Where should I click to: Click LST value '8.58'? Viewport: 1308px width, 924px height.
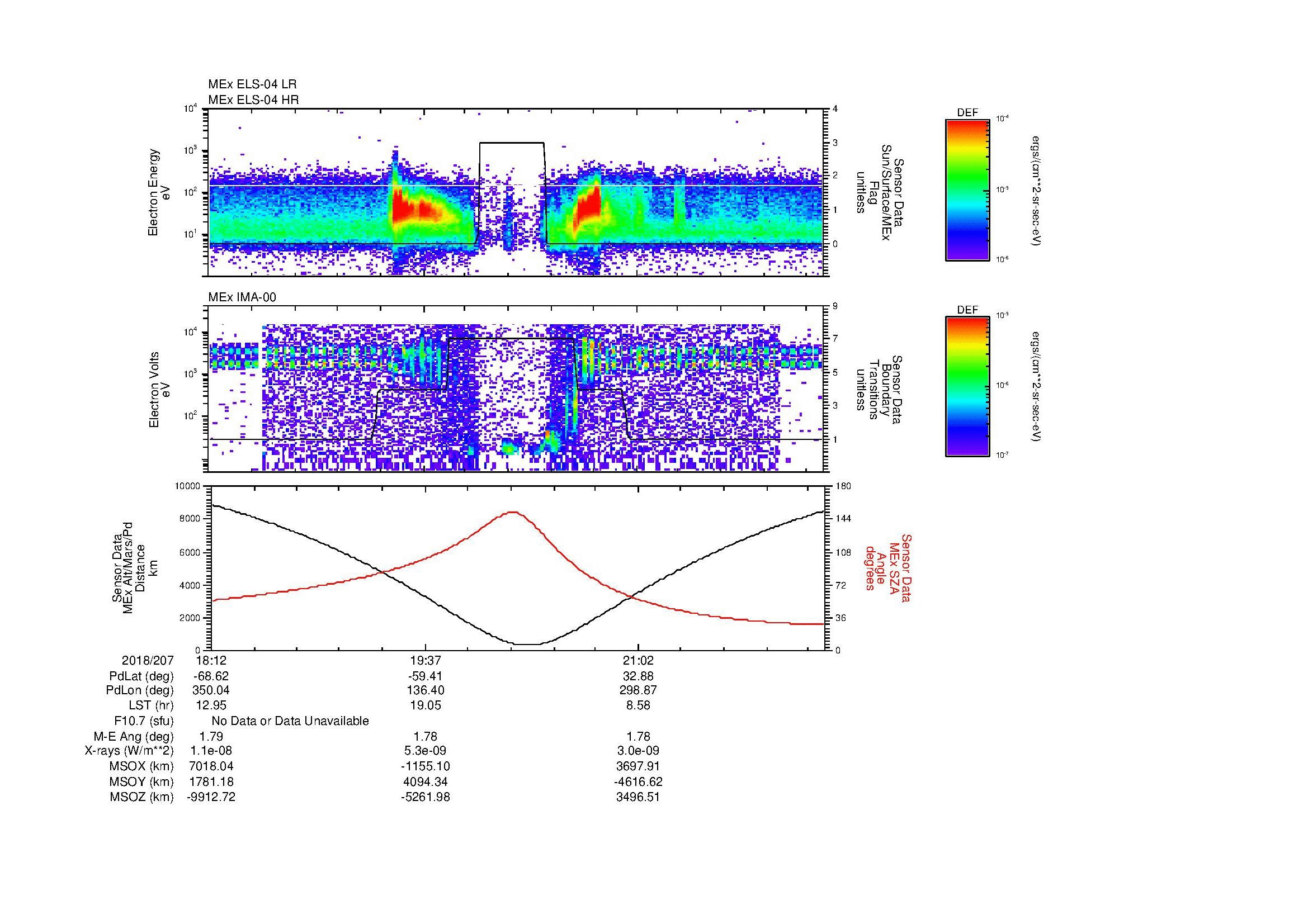(638, 705)
